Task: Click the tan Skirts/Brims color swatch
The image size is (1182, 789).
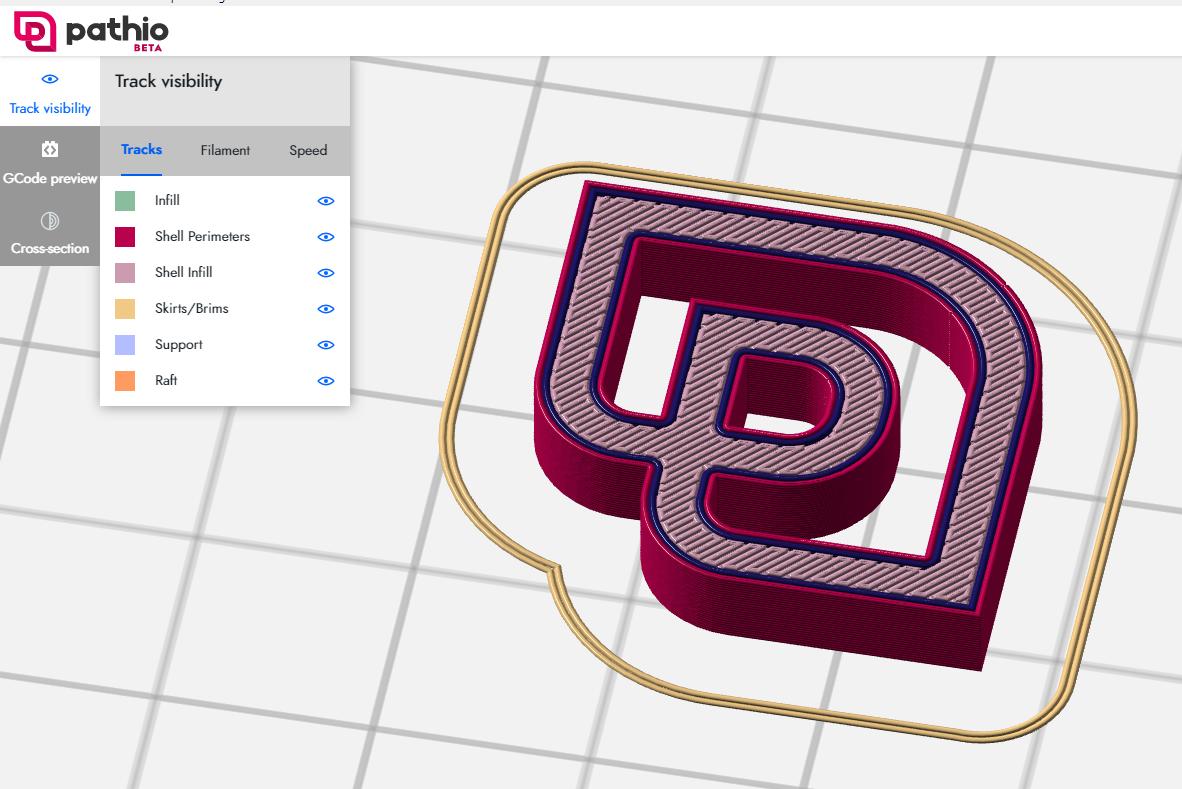Action: tap(125, 309)
